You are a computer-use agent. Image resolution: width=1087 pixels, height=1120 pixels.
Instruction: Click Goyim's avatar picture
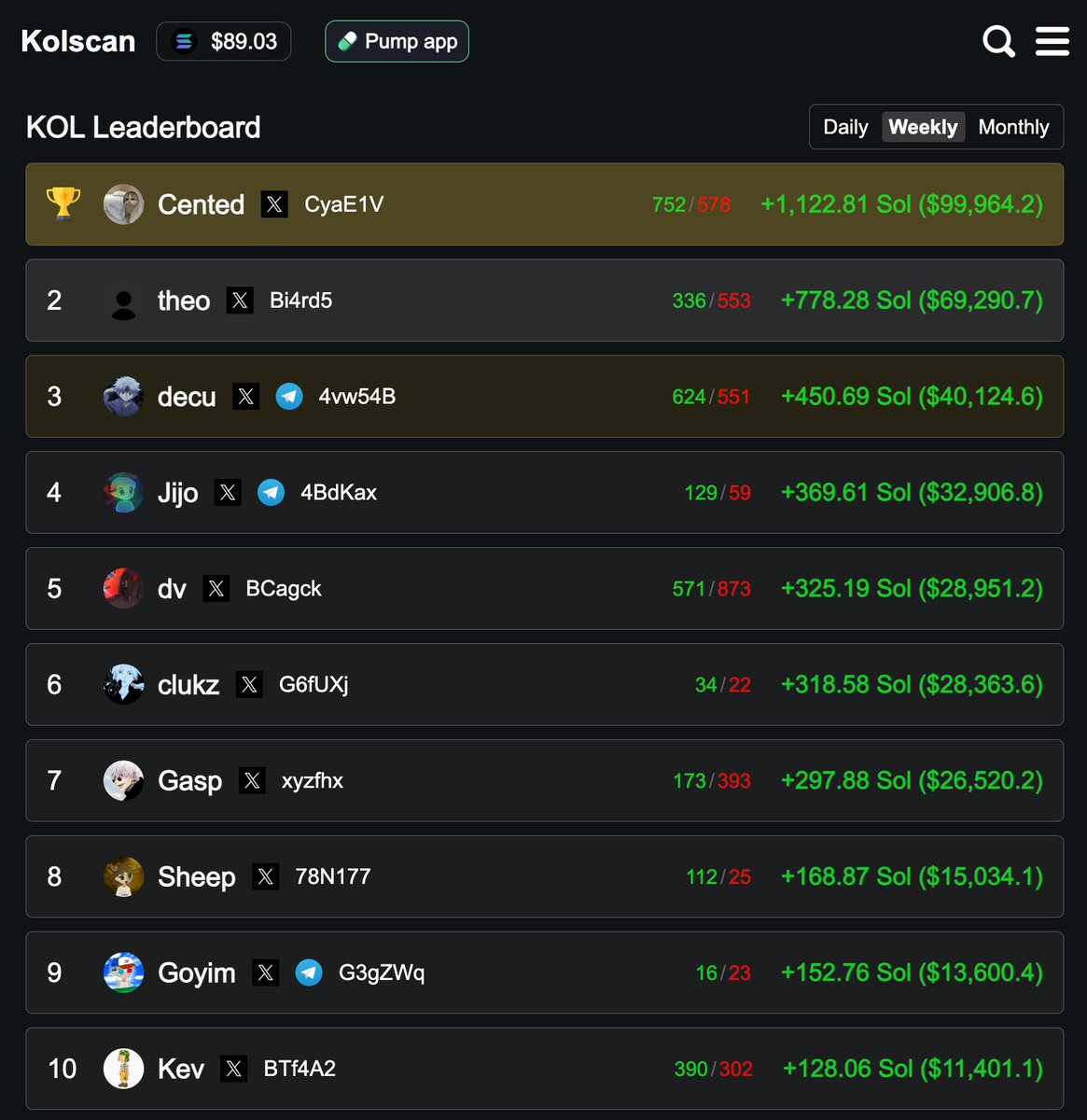click(x=123, y=973)
